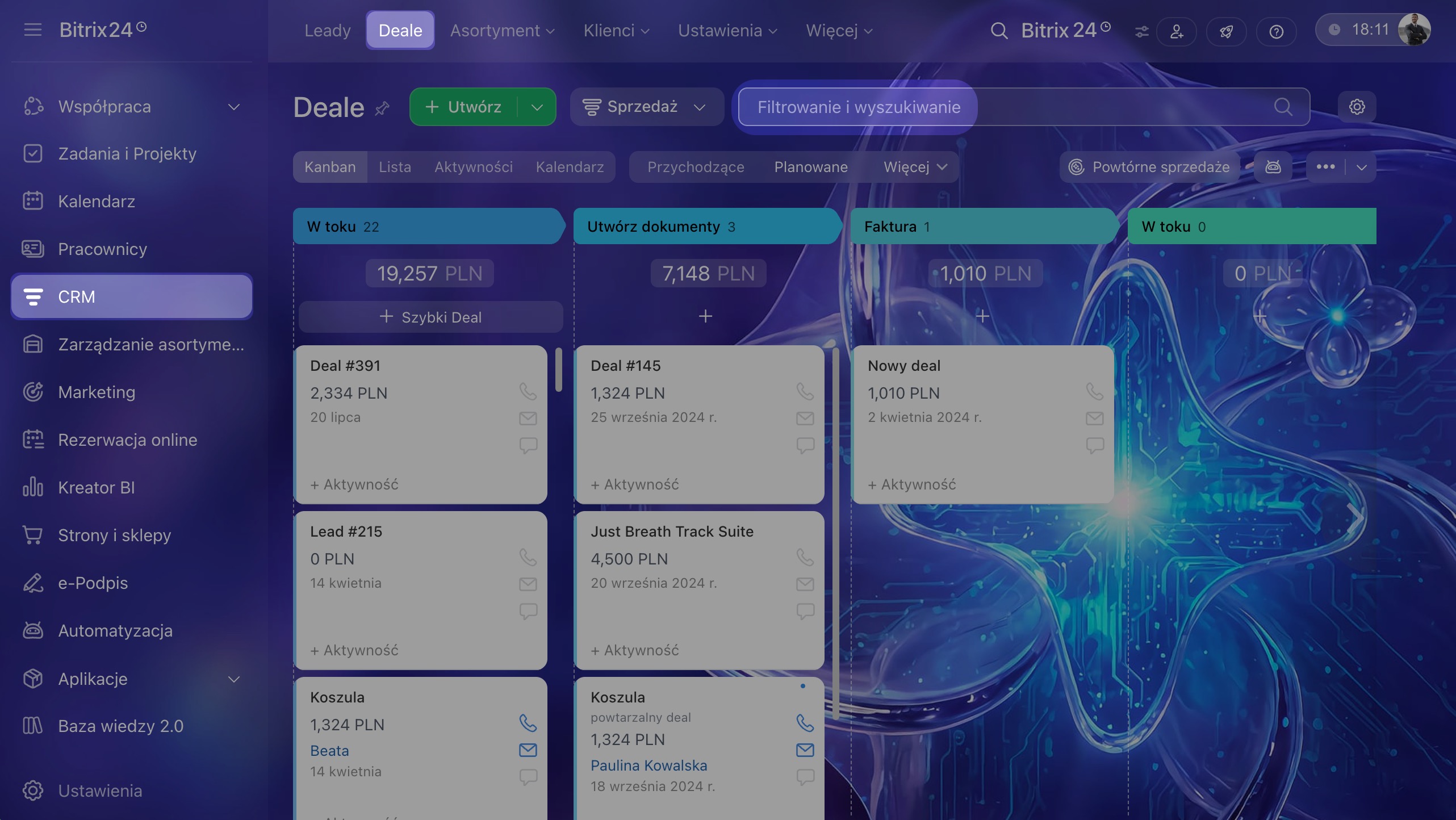Image resolution: width=1456 pixels, height=820 pixels.
Task: Click the invite user icon
Action: tap(1177, 32)
